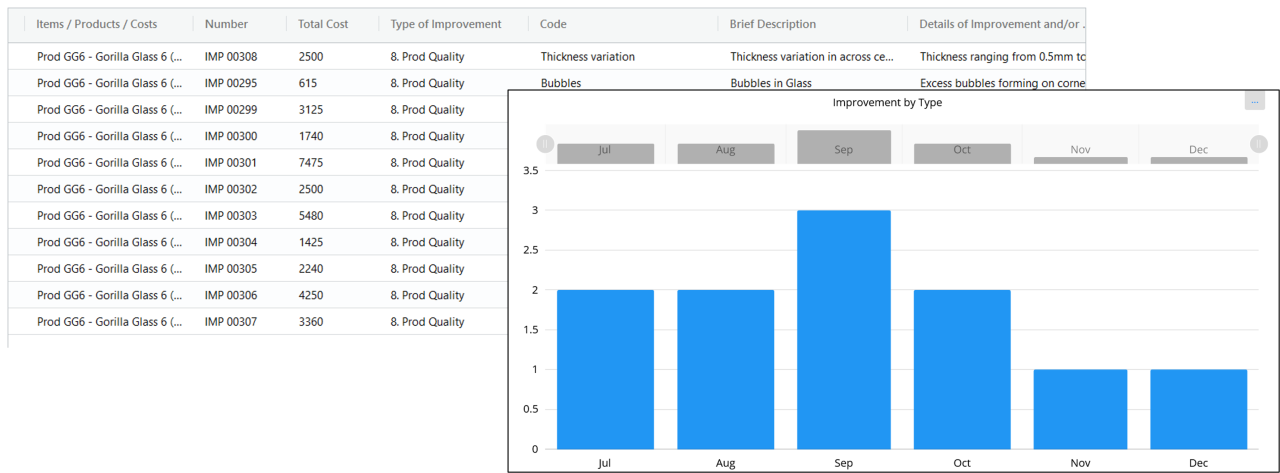Click total cost 7475 cell

tap(310, 163)
